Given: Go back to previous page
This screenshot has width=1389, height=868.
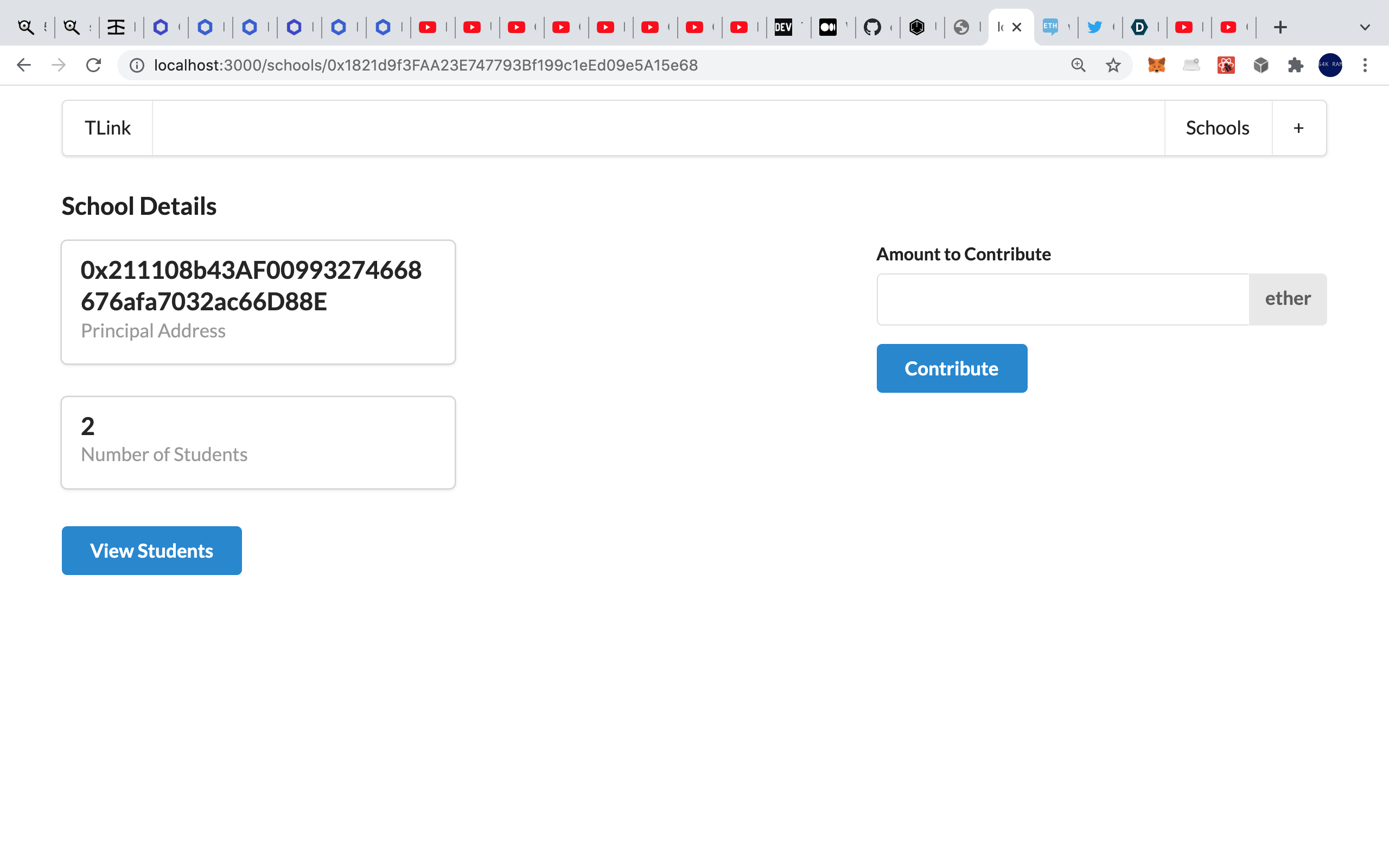Looking at the screenshot, I should click(23, 65).
